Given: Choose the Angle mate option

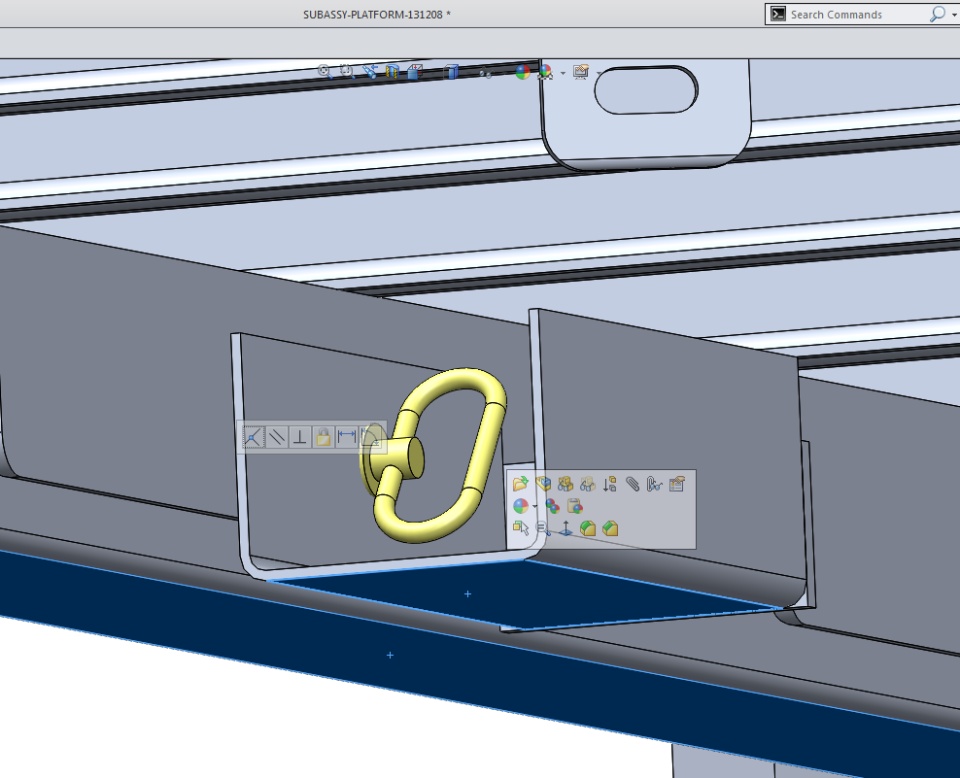Looking at the screenshot, I should [371, 437].
